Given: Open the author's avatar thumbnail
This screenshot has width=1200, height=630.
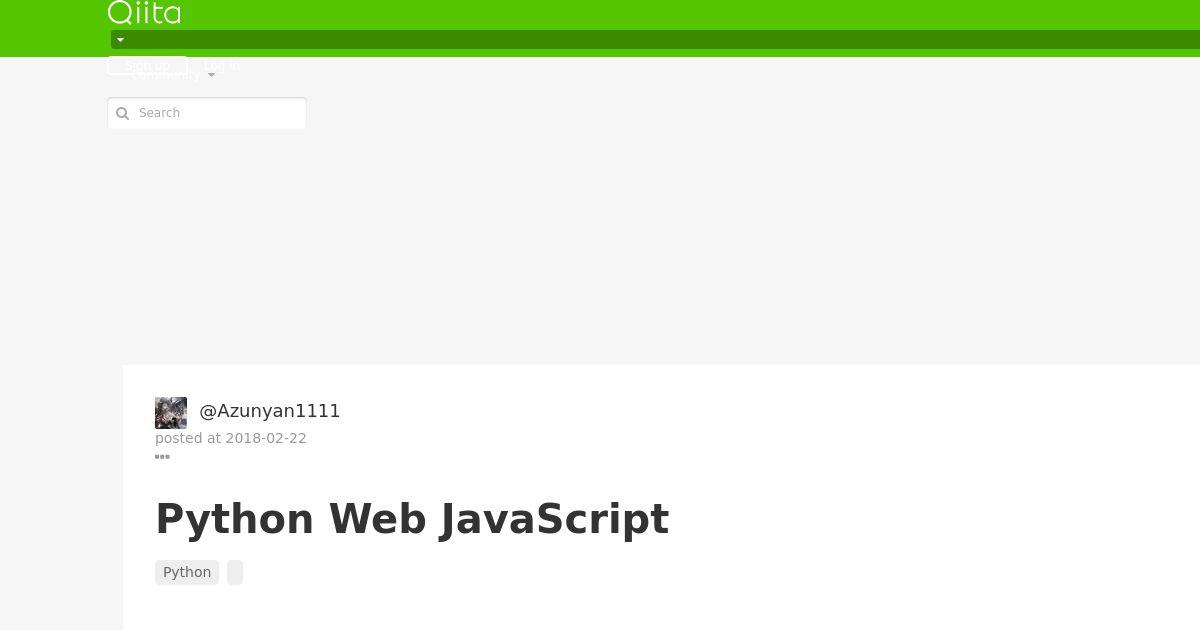Looking at the screenshot, I should (171, 413).
